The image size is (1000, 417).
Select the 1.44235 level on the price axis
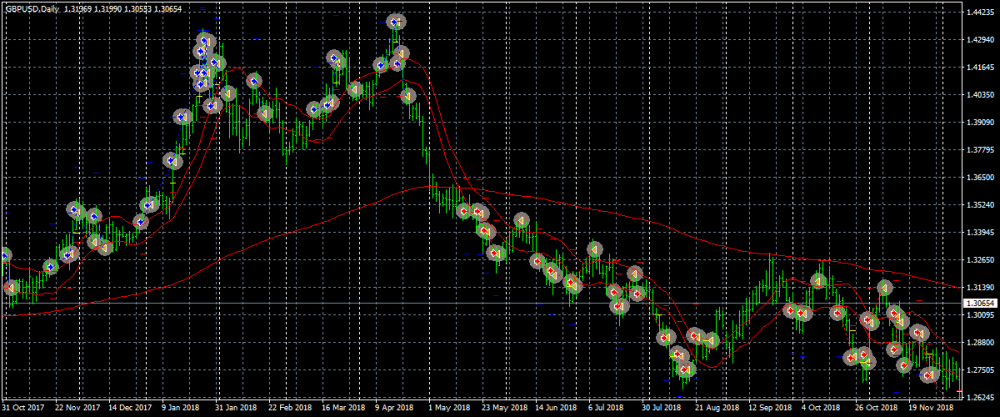tap(978, 12)
